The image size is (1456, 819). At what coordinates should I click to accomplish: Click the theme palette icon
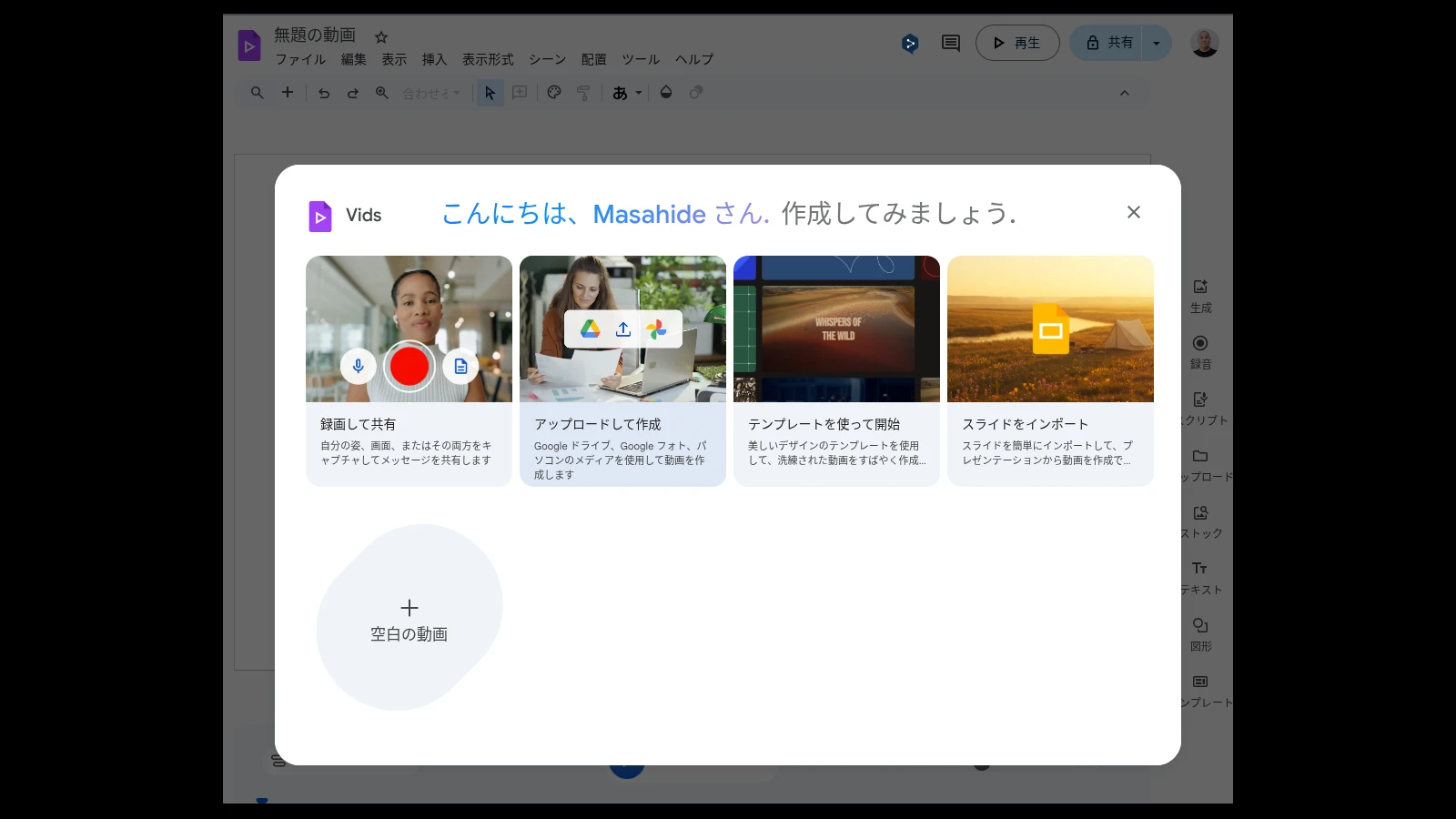pyautogui.click(x=554, y=93)
